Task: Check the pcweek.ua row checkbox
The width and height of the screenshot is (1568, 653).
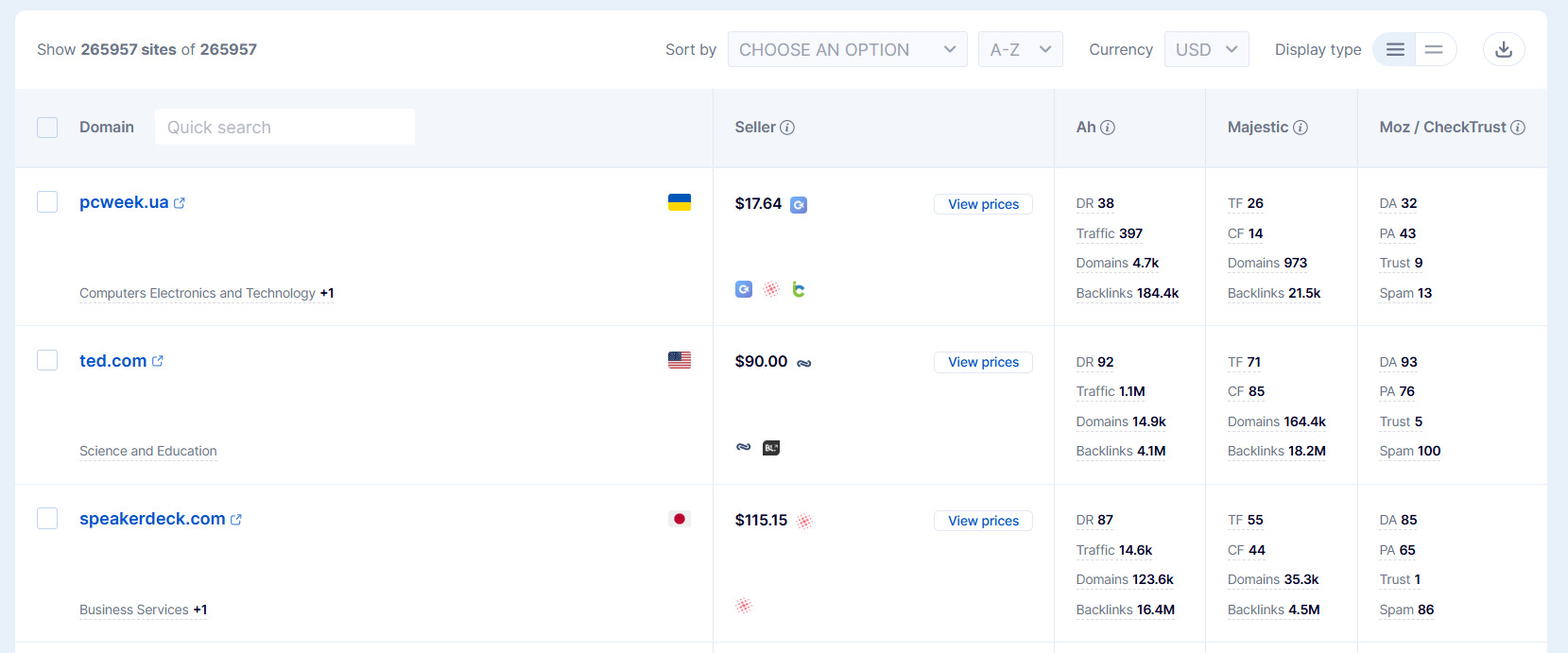Action: 47,202
